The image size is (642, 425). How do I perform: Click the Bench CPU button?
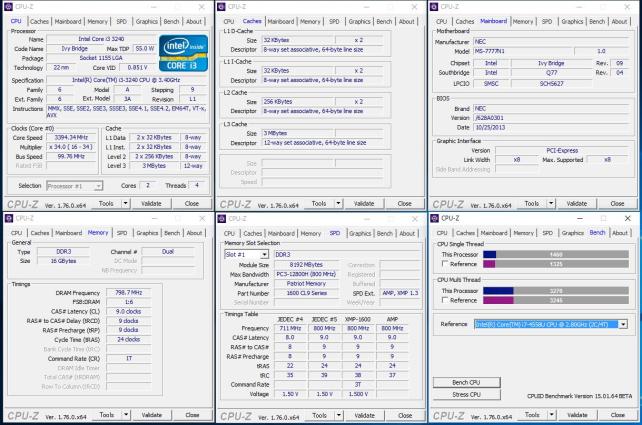[x=466, y=382]
